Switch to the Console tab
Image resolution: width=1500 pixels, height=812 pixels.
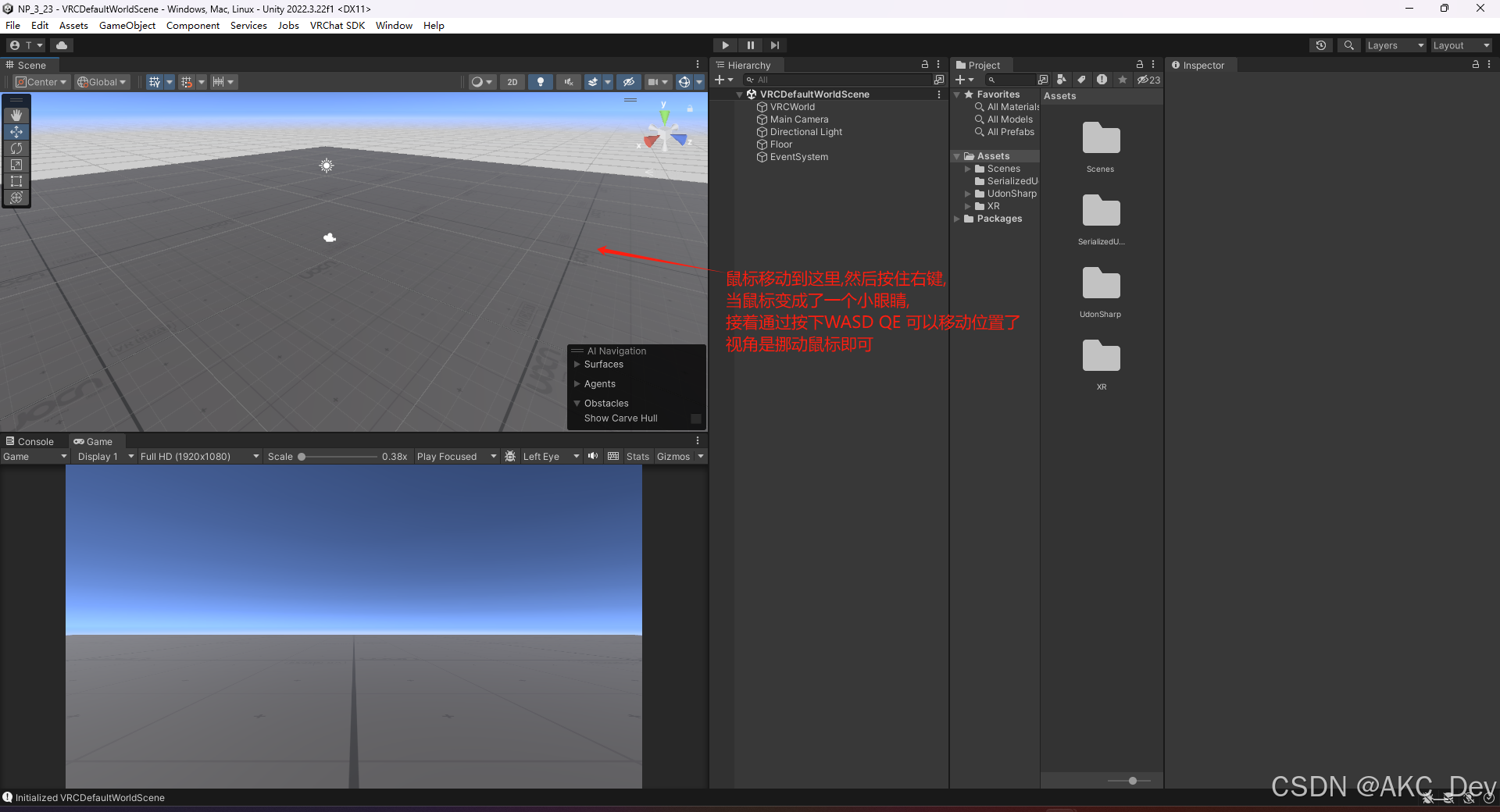[30, 441]
